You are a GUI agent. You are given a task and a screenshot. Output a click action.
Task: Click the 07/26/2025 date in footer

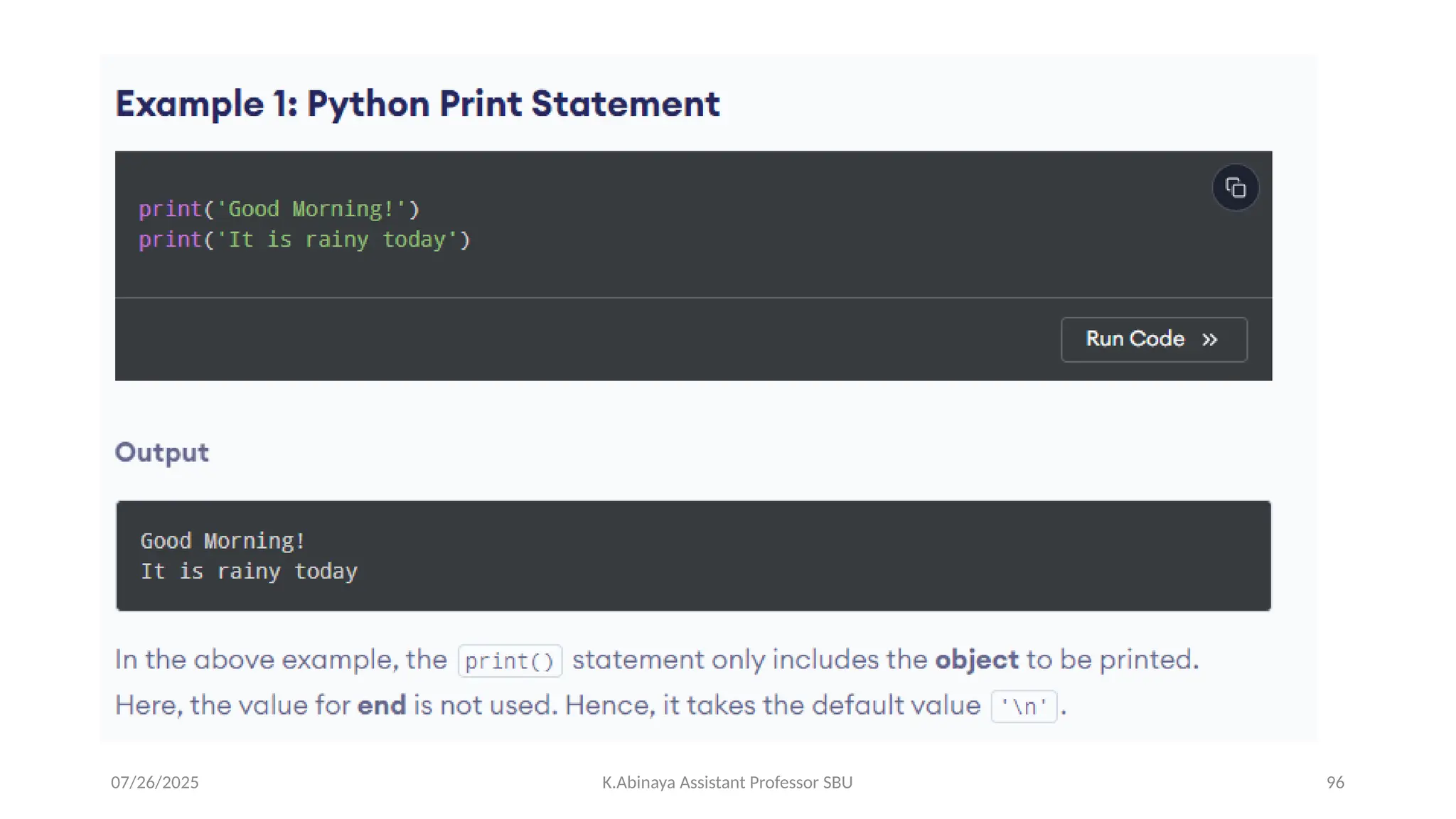(155, 783)
